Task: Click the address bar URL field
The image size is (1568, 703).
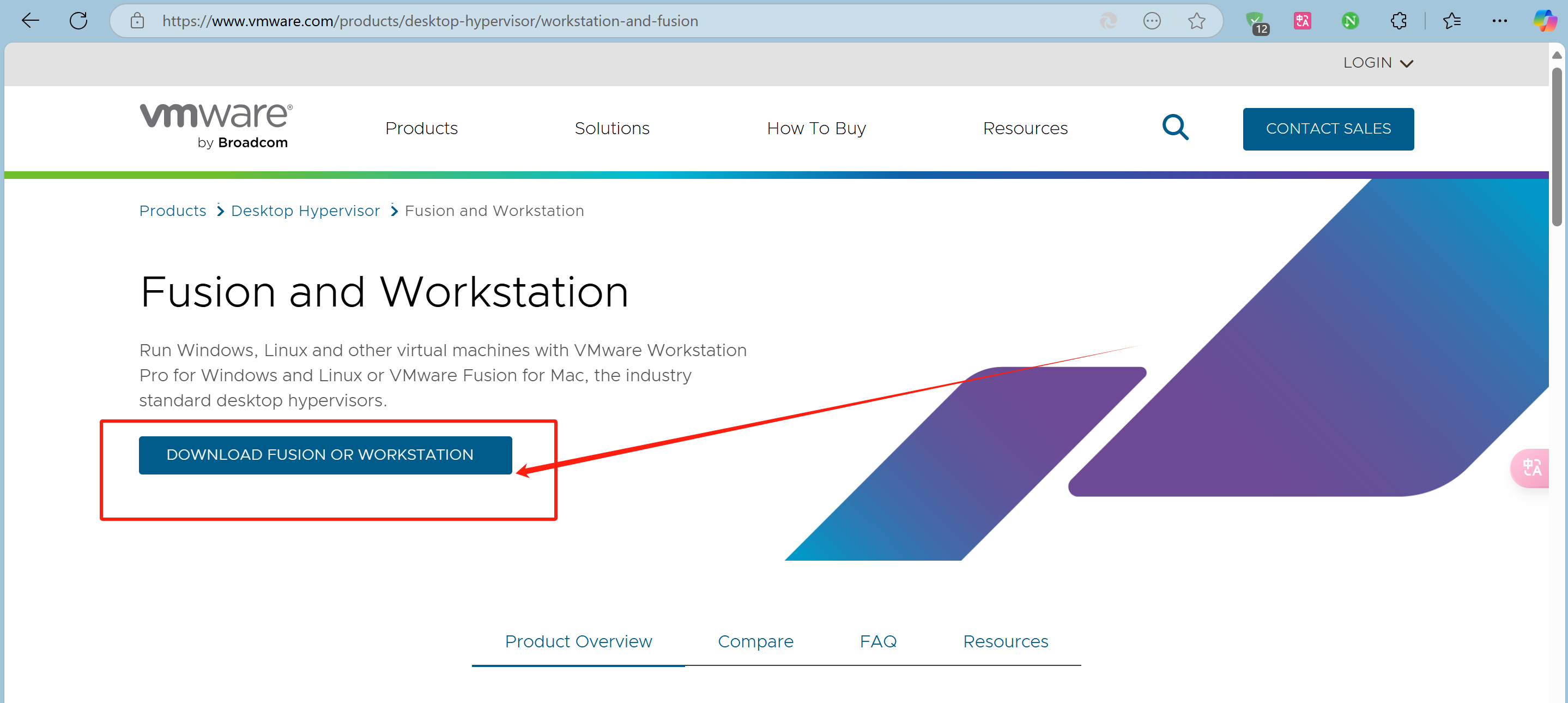Action: click(548, 21)
